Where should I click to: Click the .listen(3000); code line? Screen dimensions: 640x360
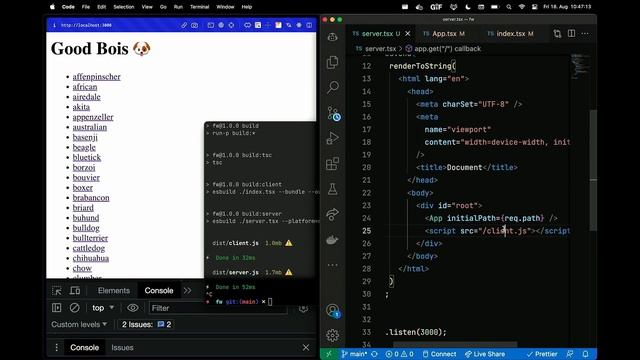(416, 332)
